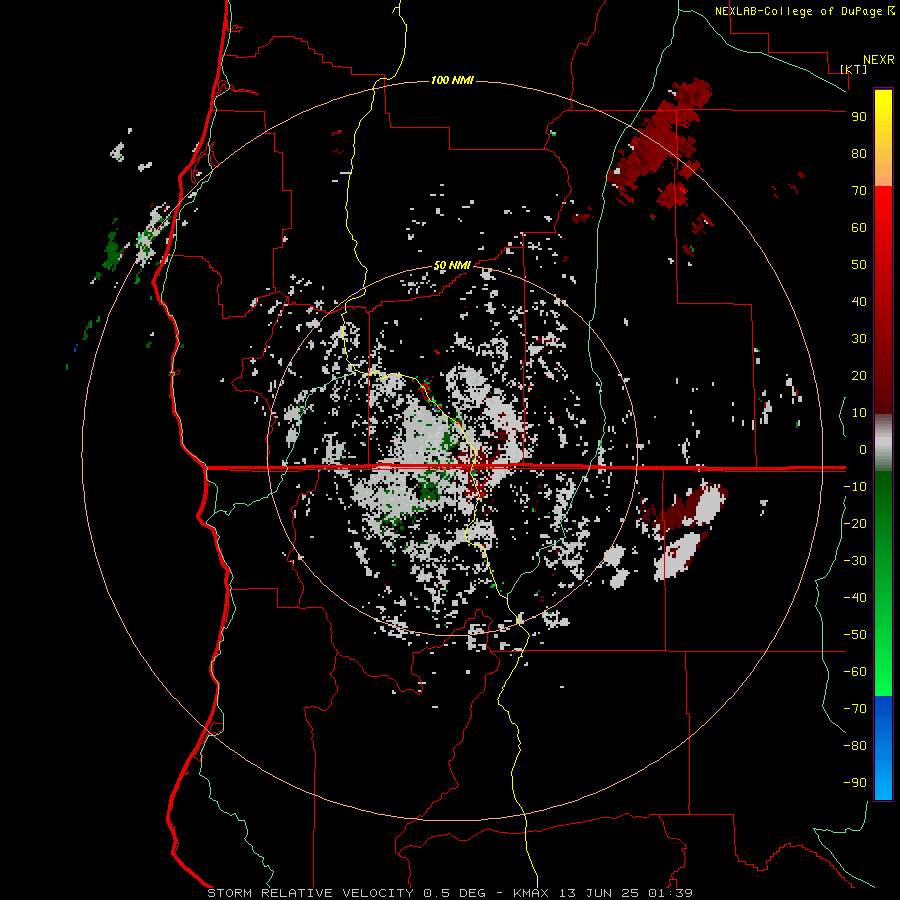Click the 90 value on the velocity scale
This screenshot has height=900, width=900.
859,117
